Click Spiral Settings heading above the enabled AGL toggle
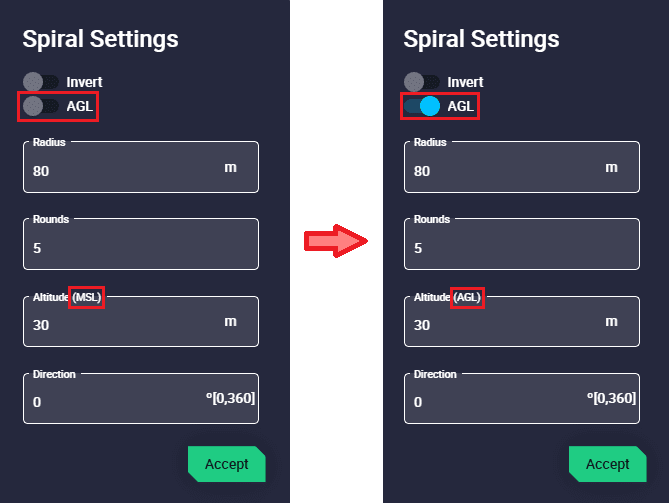Viewport: 669px width, 503px height. (x=481, y=39)
